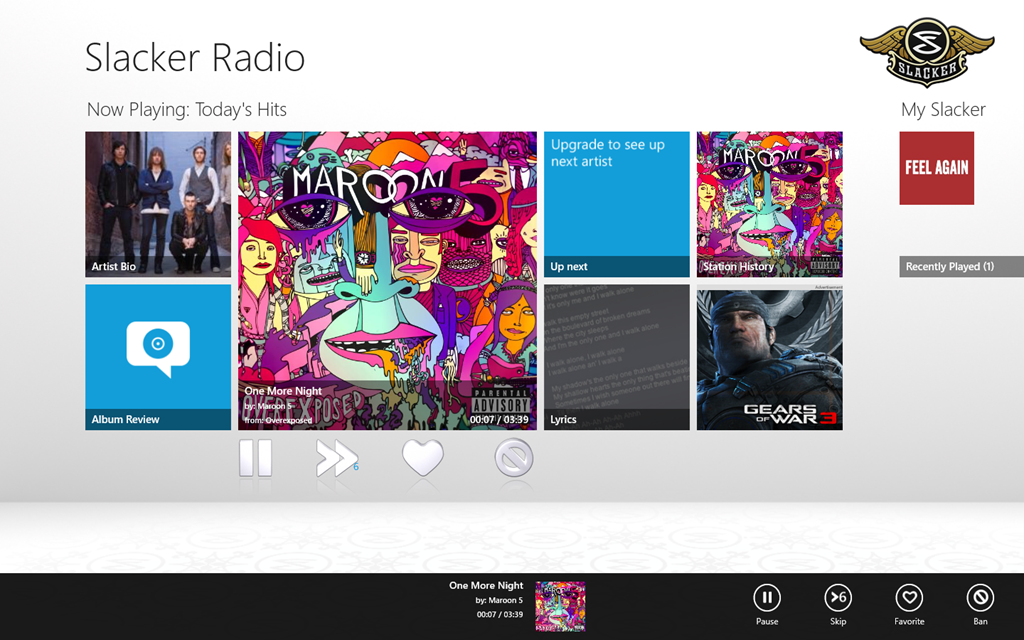Screen dimensions: 1024x640
Task: Favorite the song with large heart icon
Action: 423,457
